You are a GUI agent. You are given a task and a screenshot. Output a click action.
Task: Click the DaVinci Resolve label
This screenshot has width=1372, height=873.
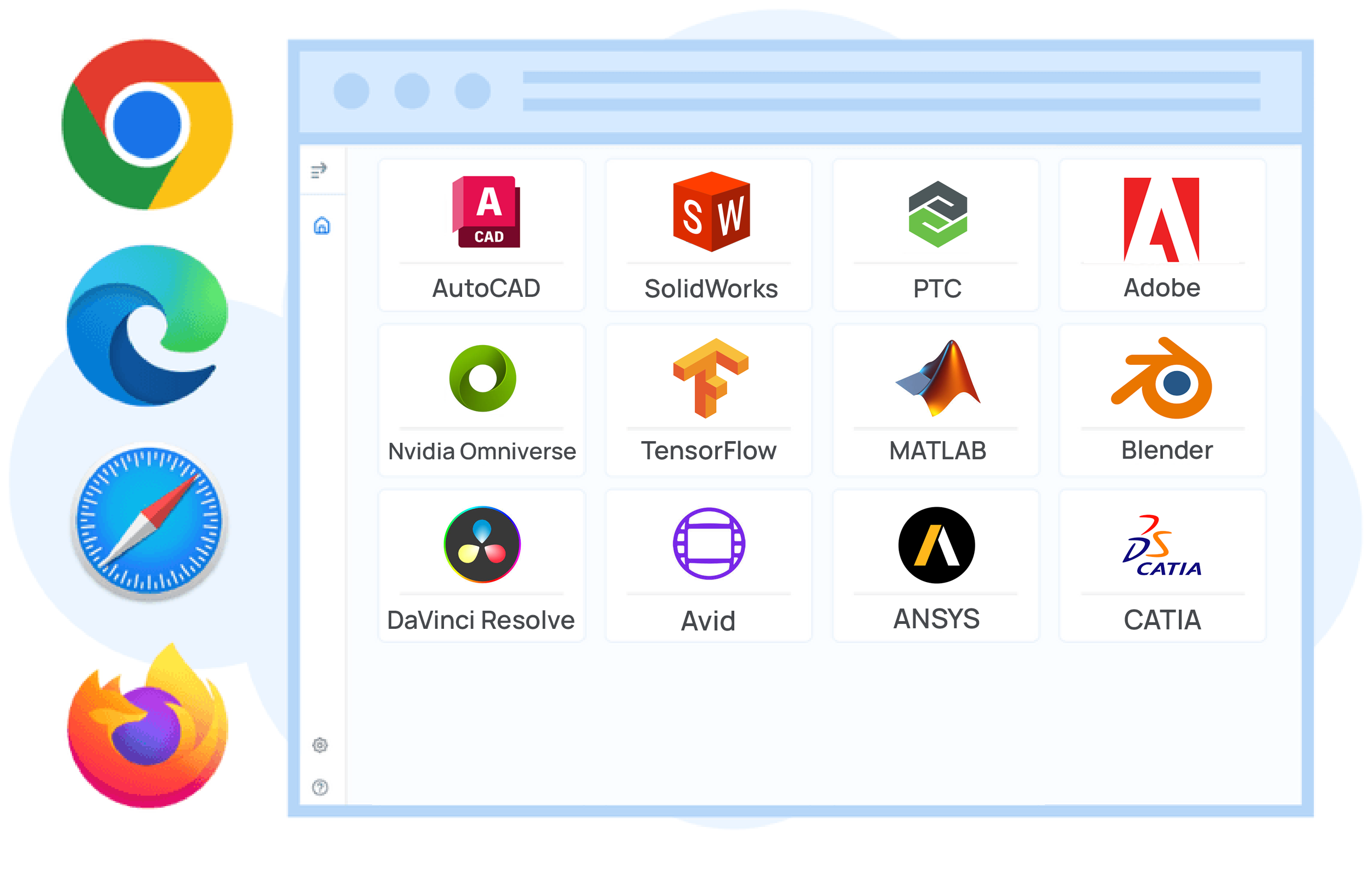[x=481, y=620]
